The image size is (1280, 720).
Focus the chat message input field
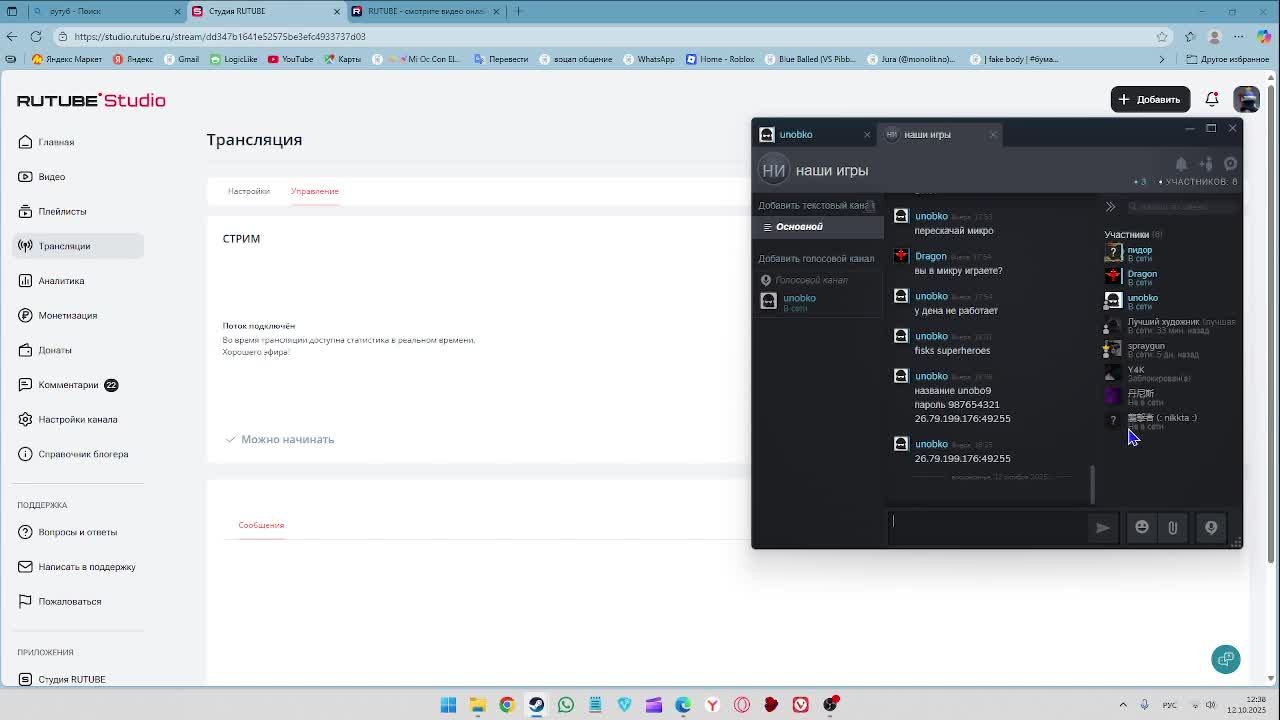[987, 527]
